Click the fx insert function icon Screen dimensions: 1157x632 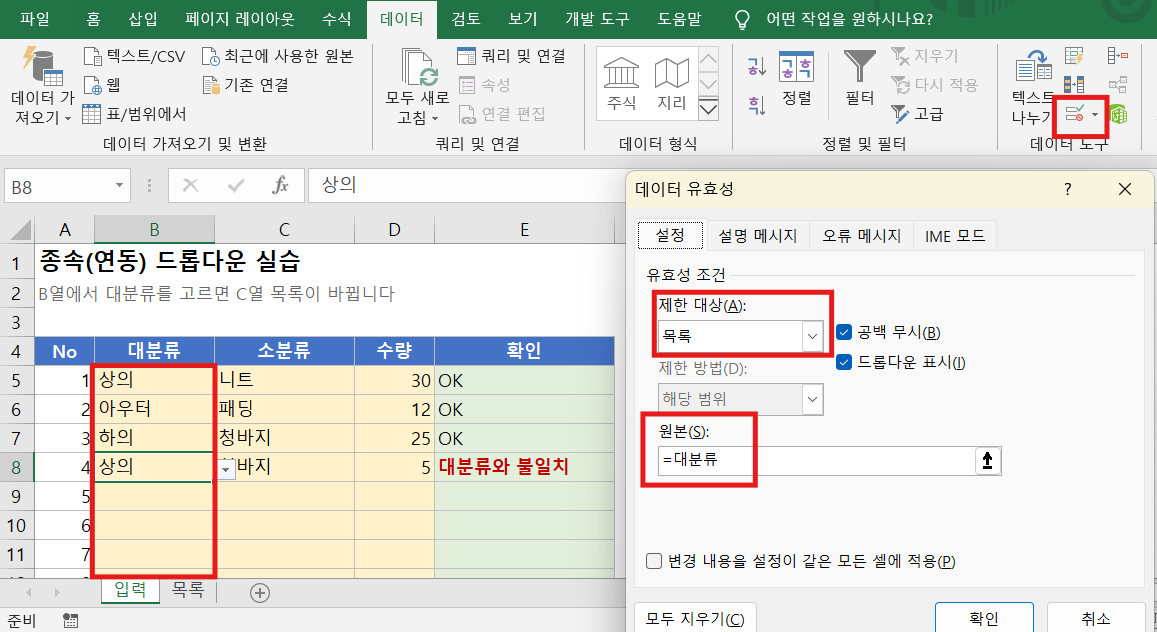point(280,185)
